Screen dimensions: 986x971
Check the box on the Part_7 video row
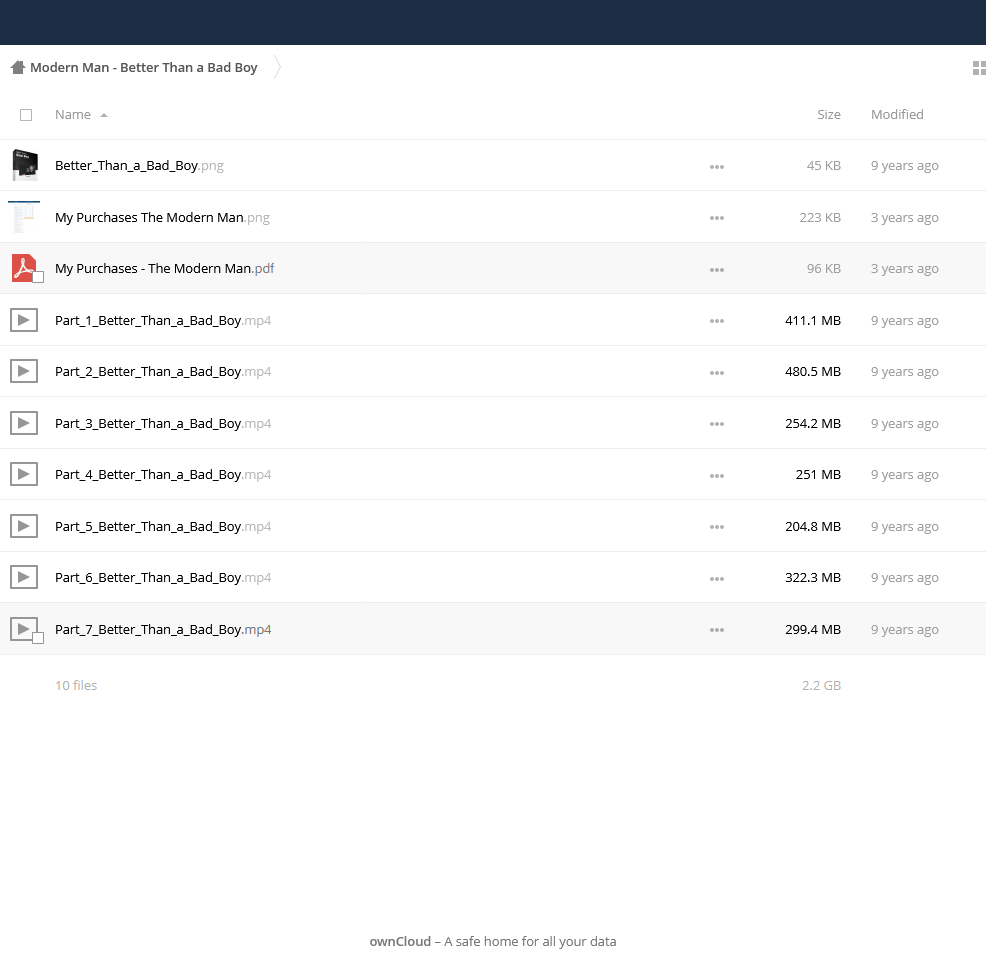38,638
